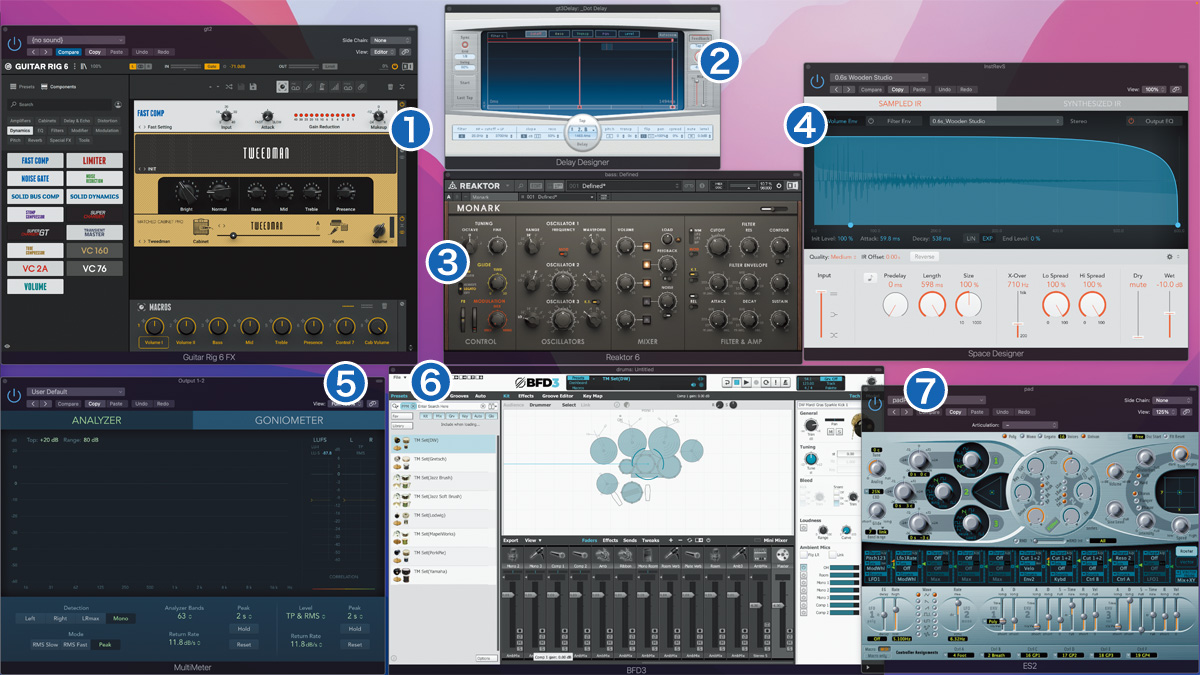Click trash icon in Guitar Rig rack toolbar
This screenshot has height=675, width=1200.
pyautogui.click(x=390, y=87)
